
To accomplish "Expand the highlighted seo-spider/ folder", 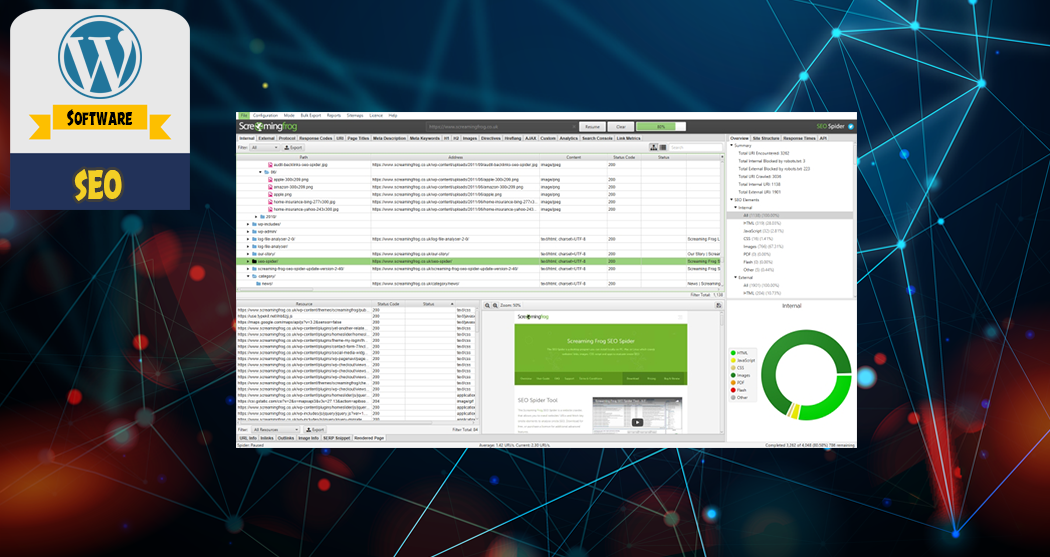I will [x=248, y=262].
